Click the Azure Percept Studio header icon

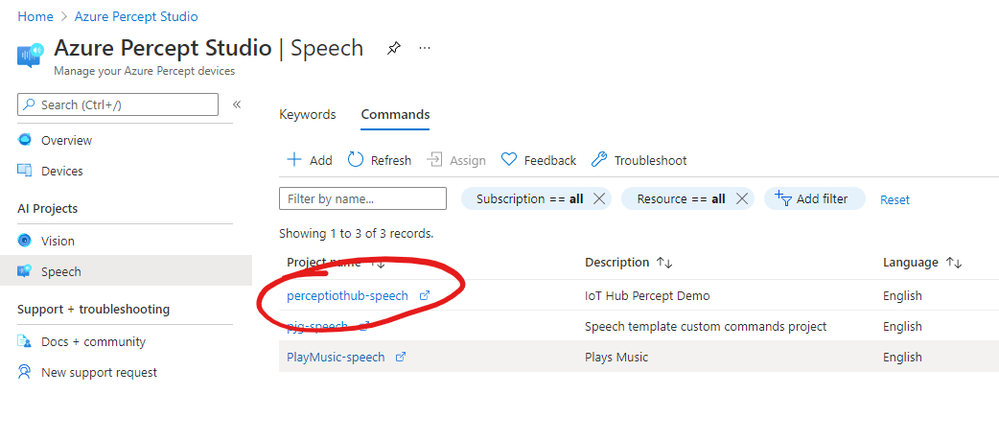click(30, 55)
